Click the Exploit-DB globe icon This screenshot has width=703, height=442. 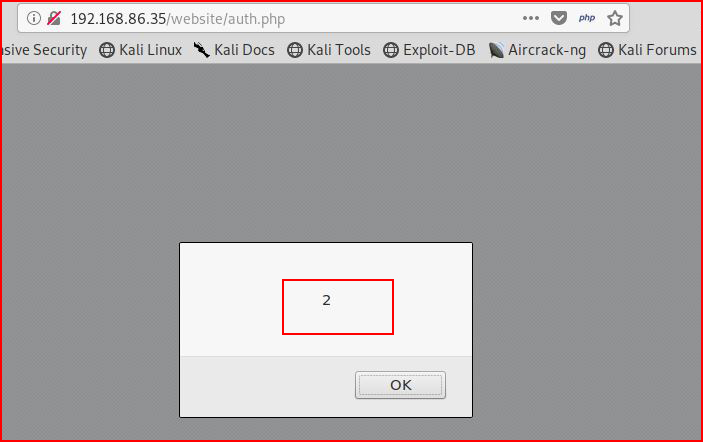(x=391, y=50)
